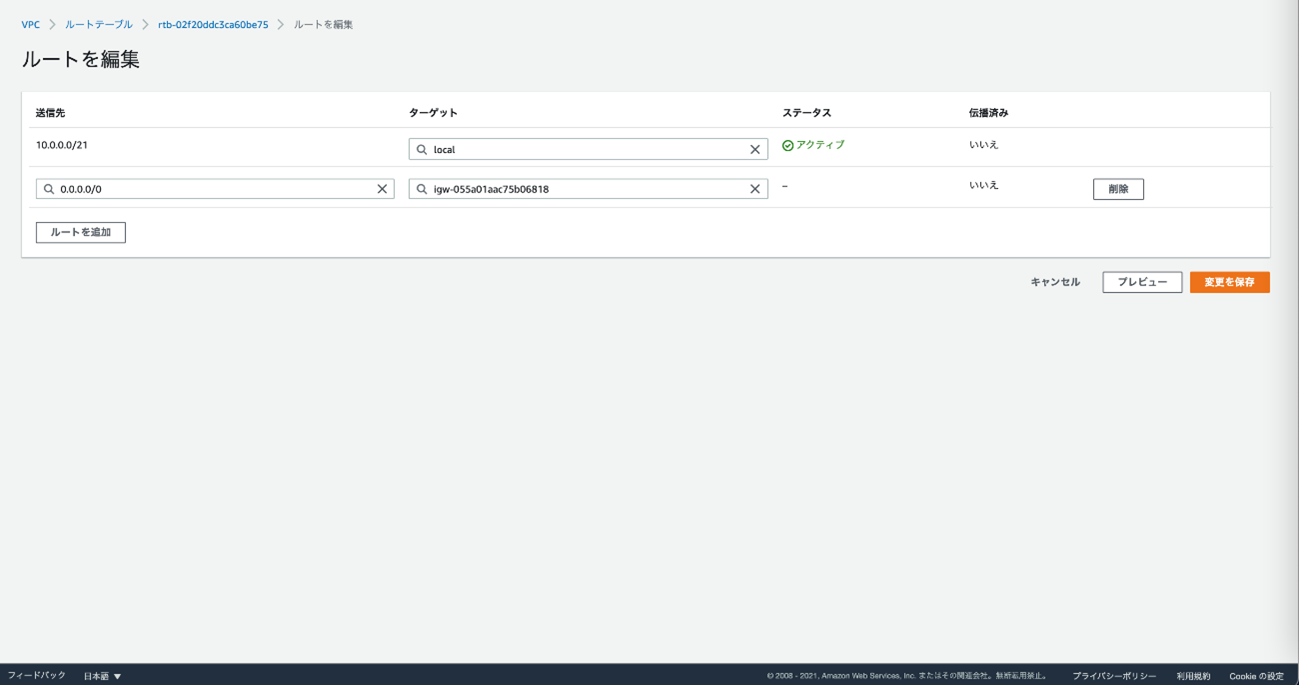Click the search icon in the igw target field
The width and height of the screenshot is (1299, 685).
422,189
